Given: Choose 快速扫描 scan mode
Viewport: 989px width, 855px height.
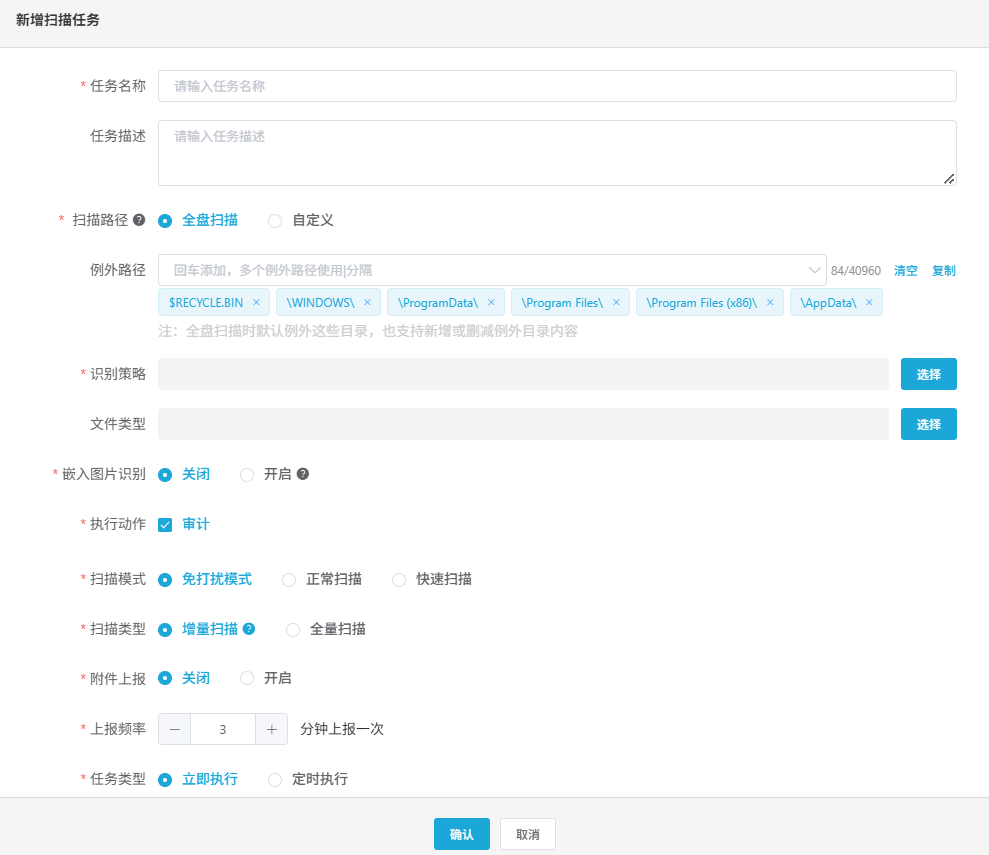Looking at the screenshot, I should (x=399, y=579).
